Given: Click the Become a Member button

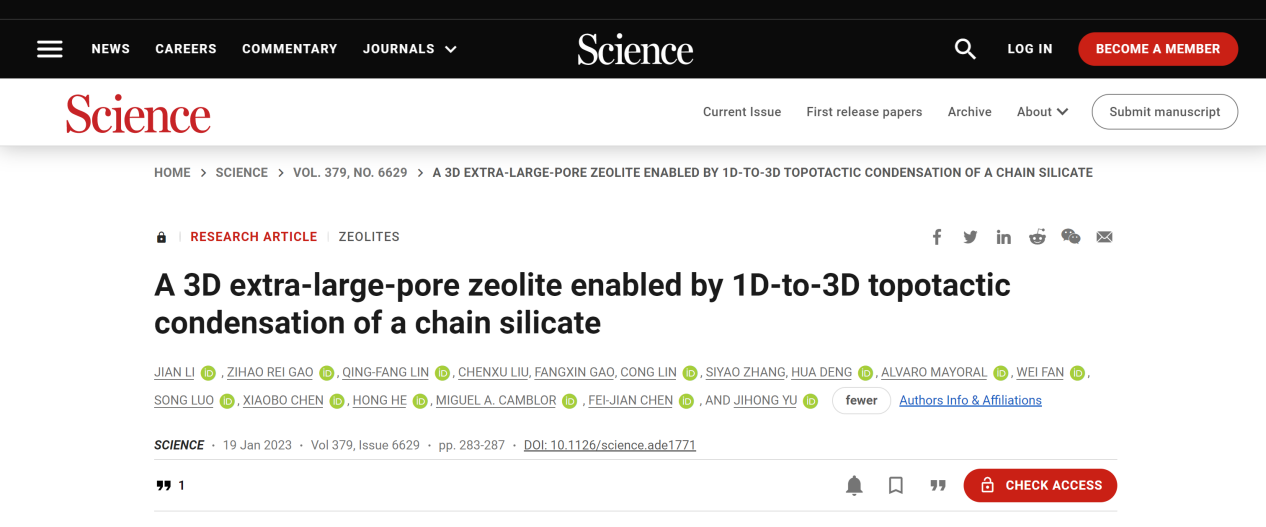Looking at the screenshot, I should (x=1158, y=49).
